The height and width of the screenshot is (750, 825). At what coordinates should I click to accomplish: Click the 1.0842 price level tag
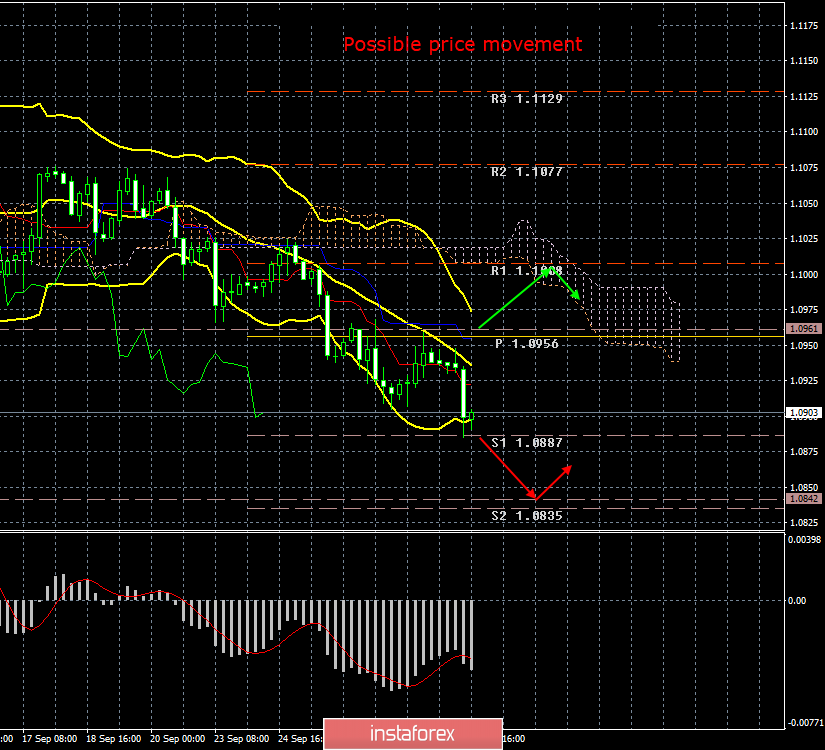coord(803,499)
